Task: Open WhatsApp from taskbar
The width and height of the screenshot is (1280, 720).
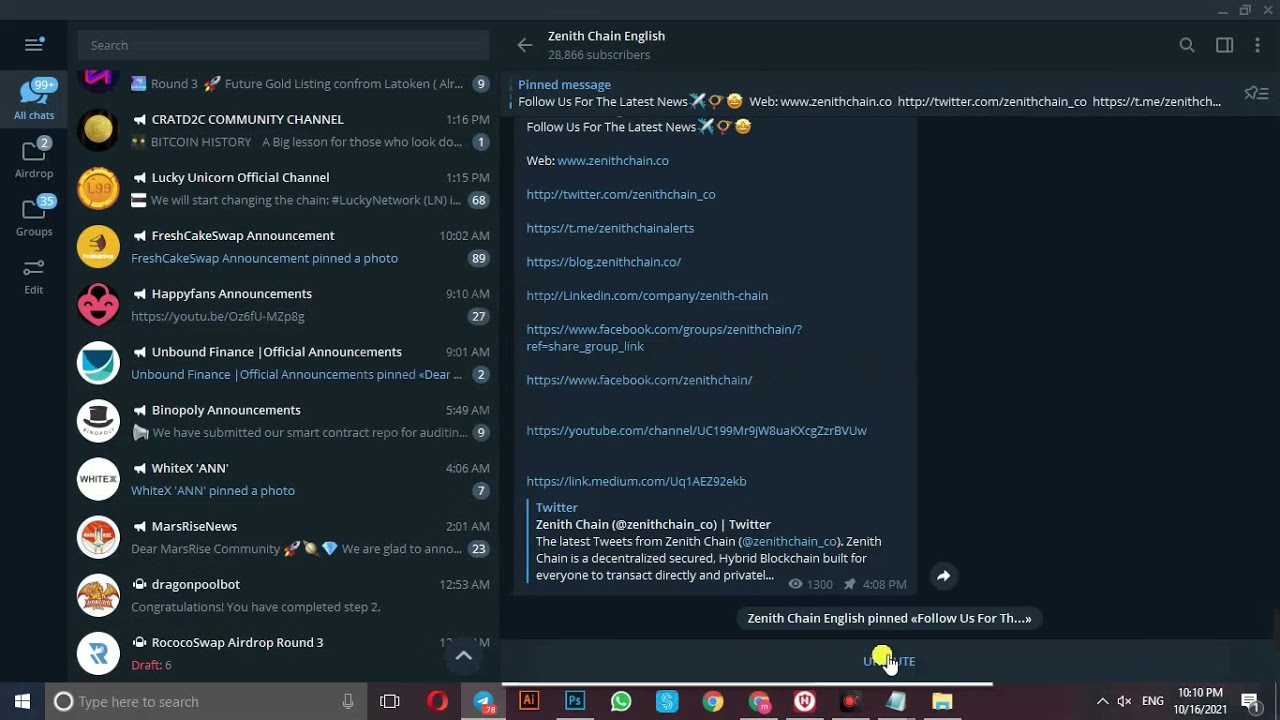Action: [x=621, y=702]
